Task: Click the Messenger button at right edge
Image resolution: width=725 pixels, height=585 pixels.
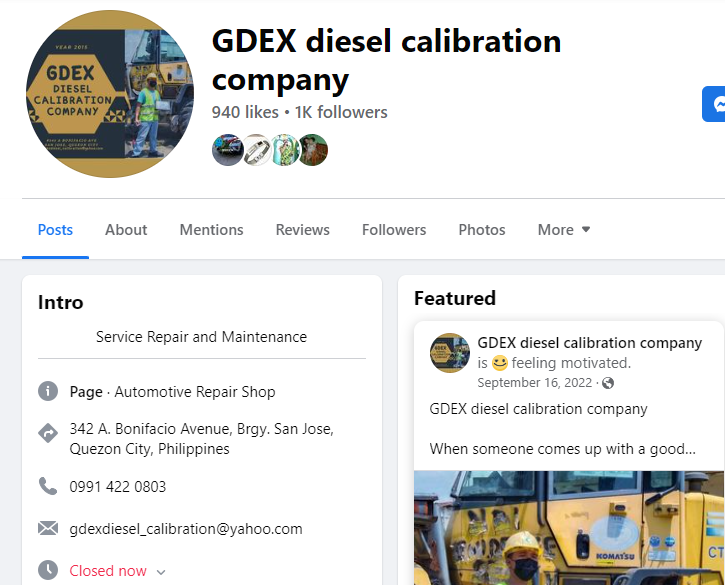Action: tap(713, 104)
